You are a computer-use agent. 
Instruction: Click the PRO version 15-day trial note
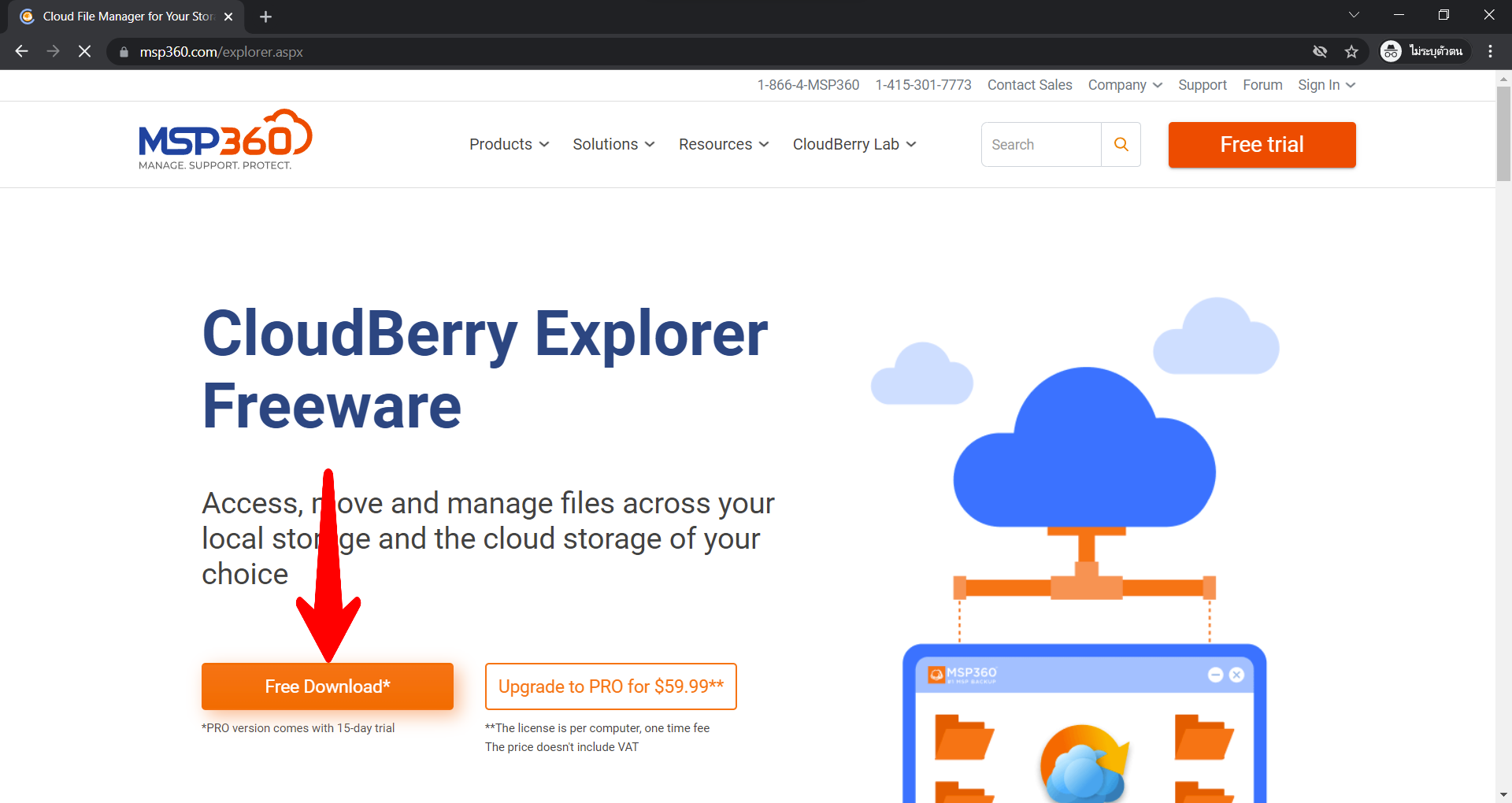click(298, 728)
